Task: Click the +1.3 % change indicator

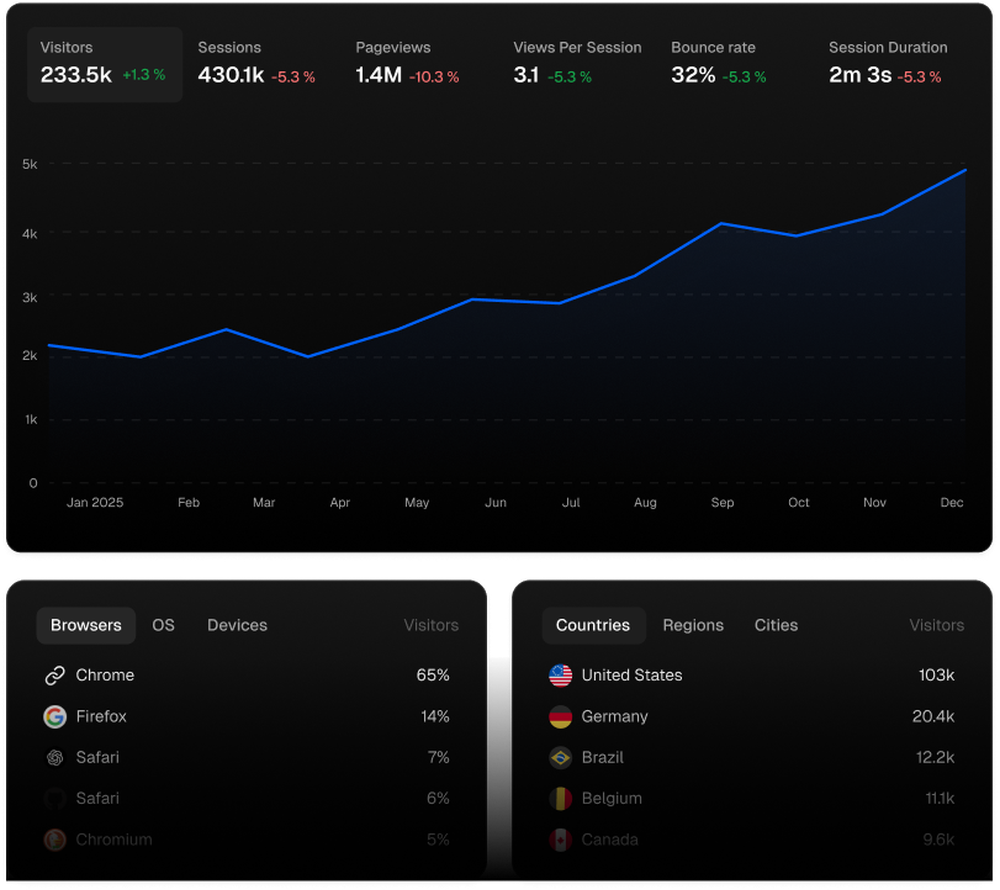Action: click(144, 75)
